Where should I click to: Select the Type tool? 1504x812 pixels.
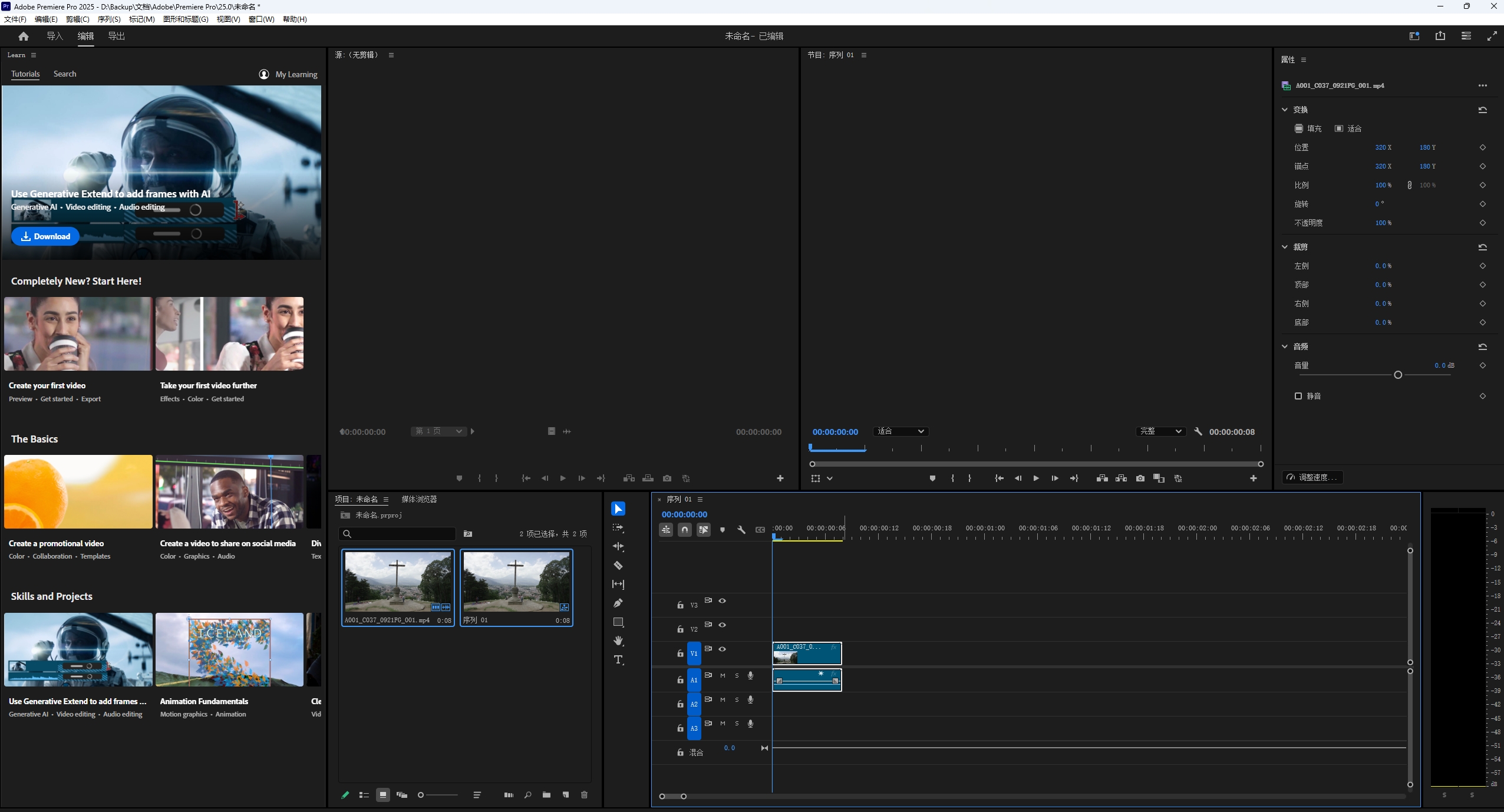coord(618,659)
